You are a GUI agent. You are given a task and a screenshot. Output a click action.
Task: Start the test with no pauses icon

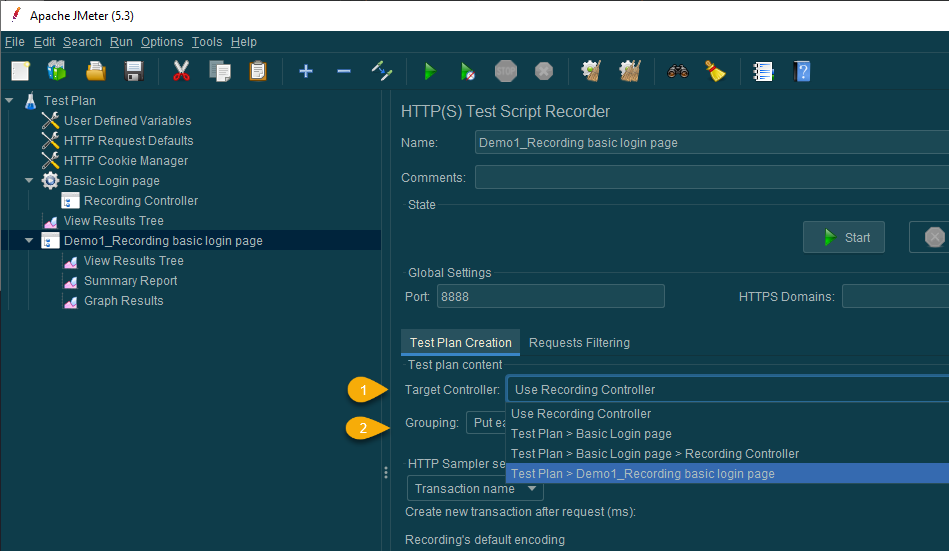coord(467,71)
